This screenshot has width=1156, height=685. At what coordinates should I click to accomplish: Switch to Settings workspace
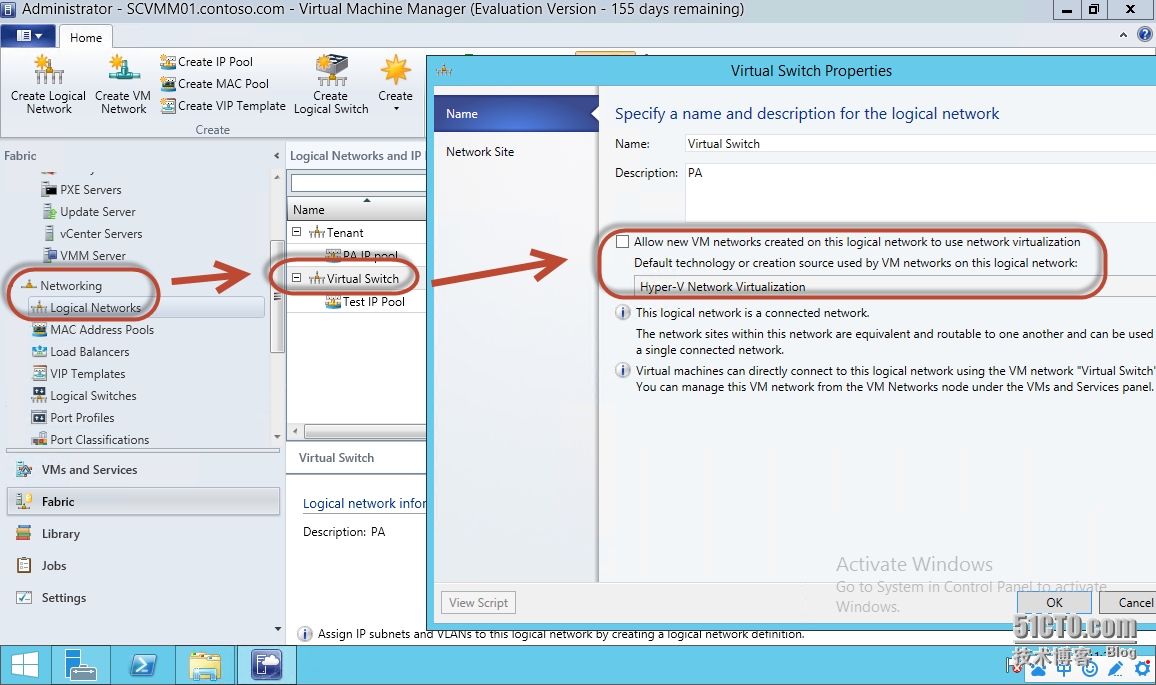pos(143,597)
